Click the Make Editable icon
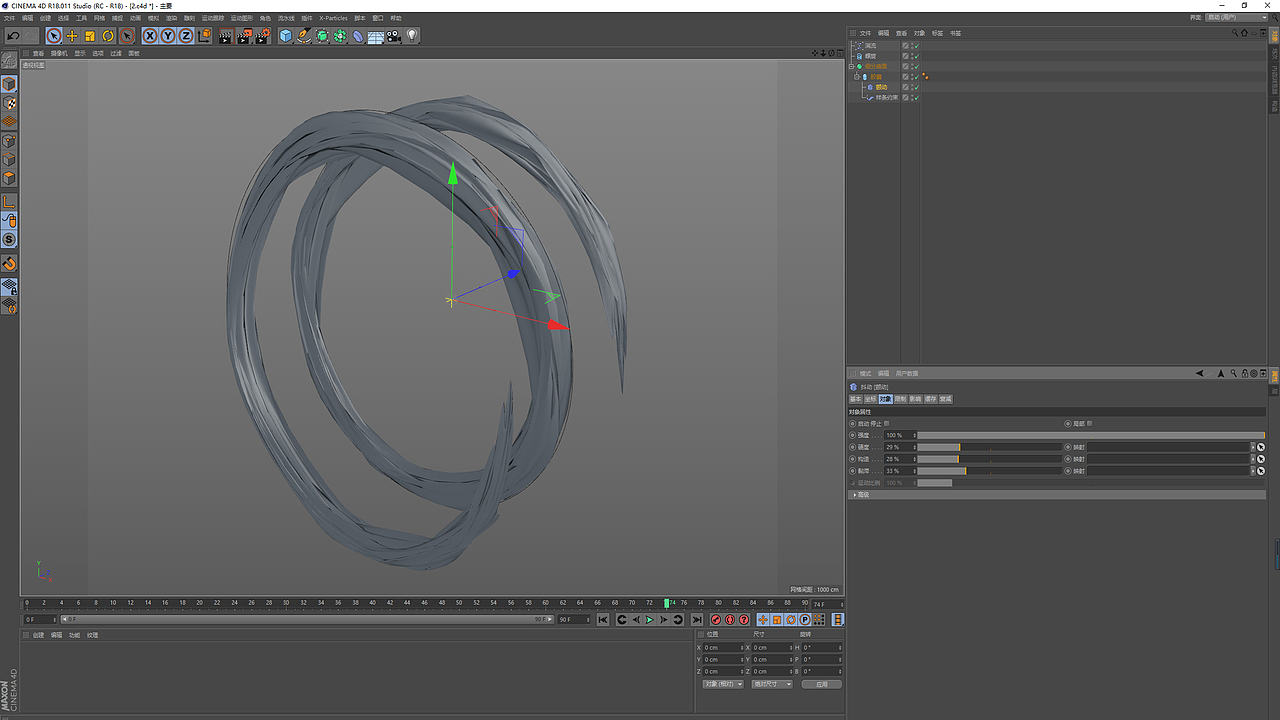Screen dimensions: 1280x720 click(x=9, y=61)
